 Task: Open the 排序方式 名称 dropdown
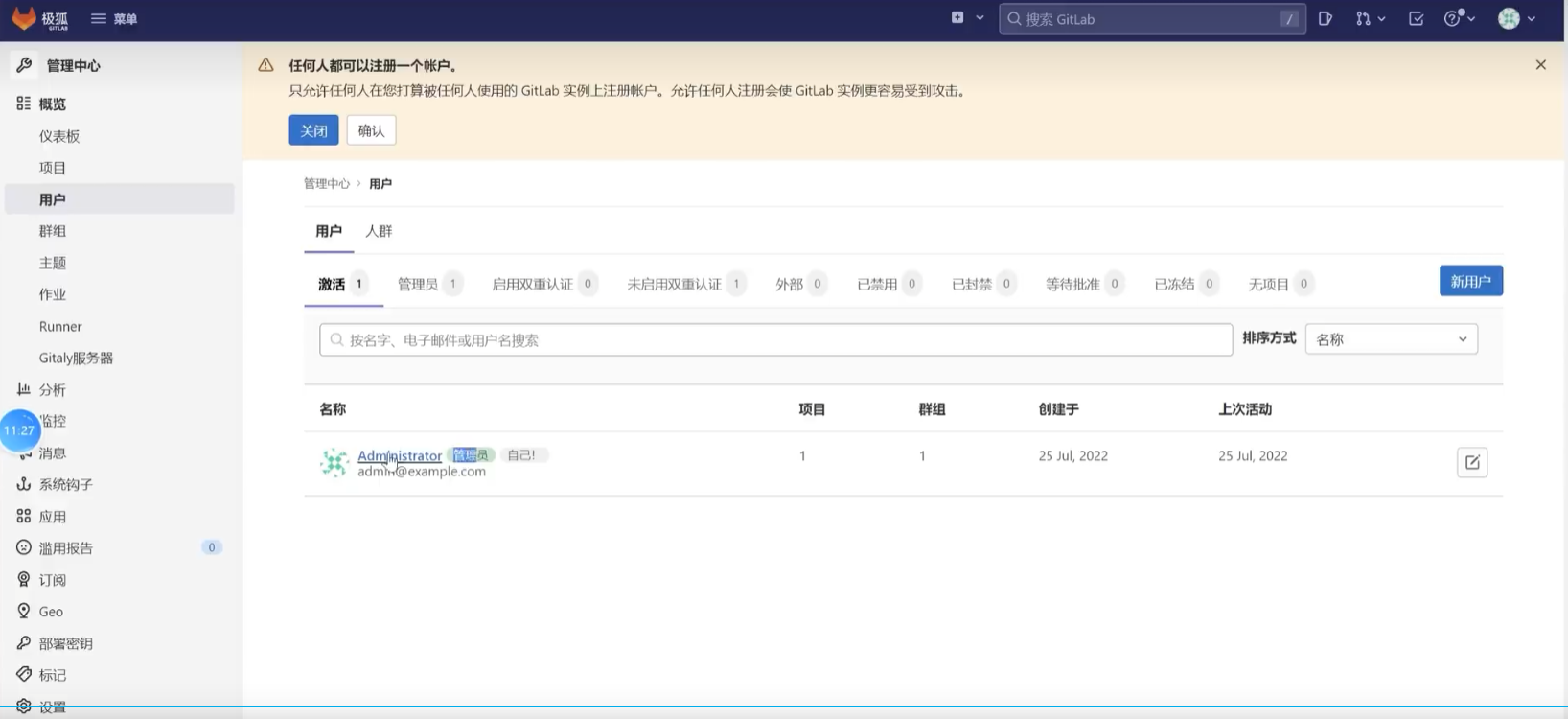(1392, 338)
